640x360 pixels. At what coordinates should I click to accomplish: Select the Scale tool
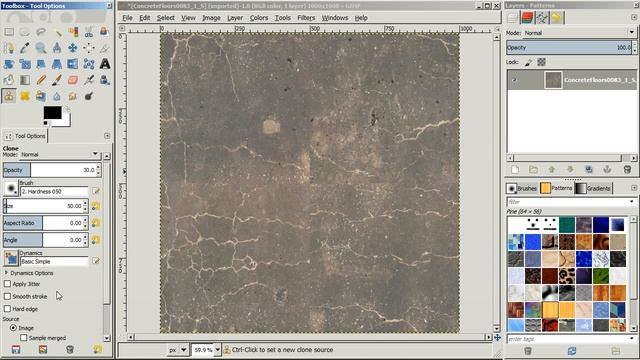[x=25, y=64]
